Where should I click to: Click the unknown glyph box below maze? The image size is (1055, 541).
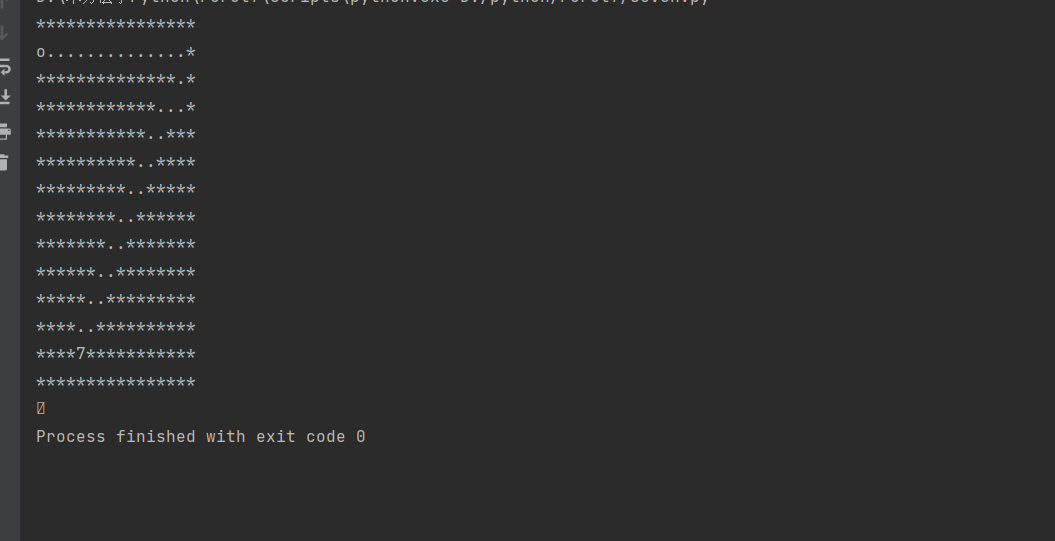[40, 408]
